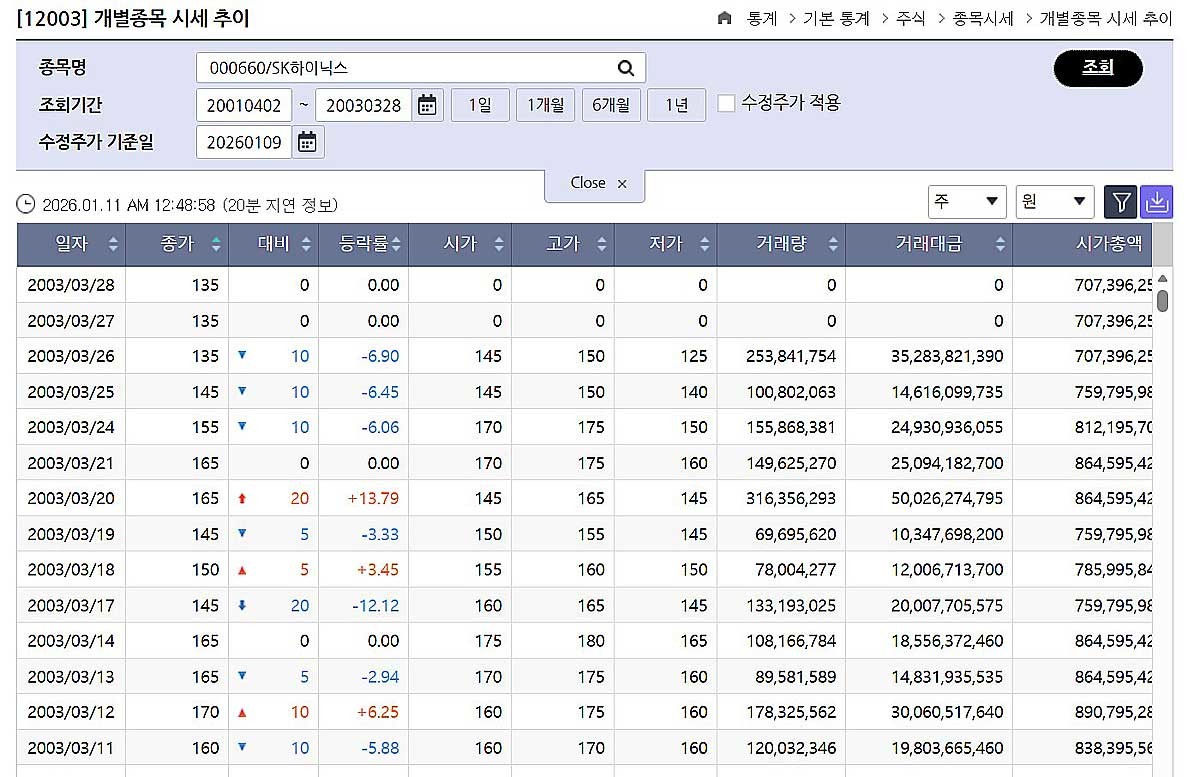Image resolution: width=1200 pixels, height=777 pixels.
Task: Click 등락률 value +3.45
Action: click(378, 569)
